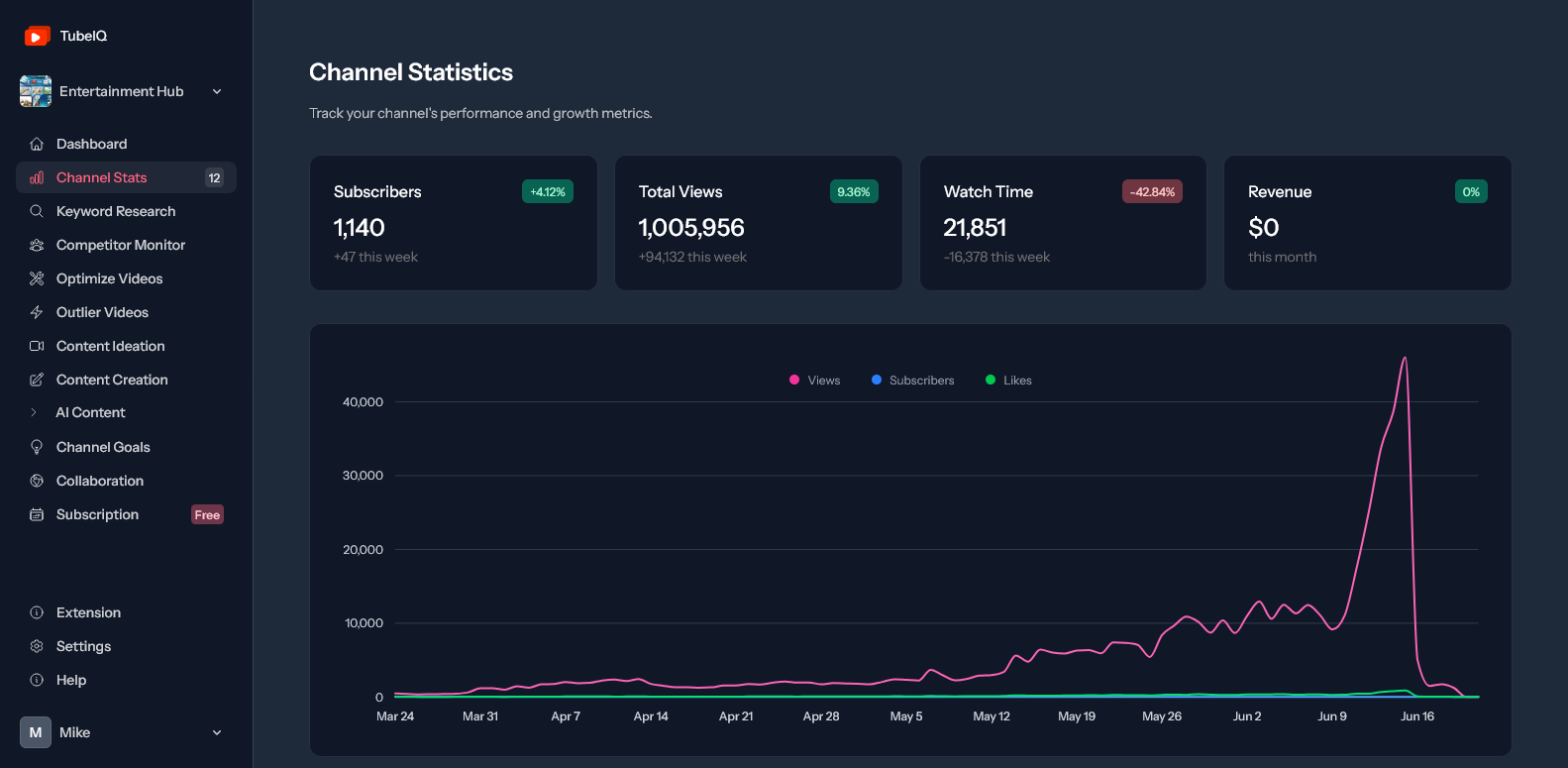
Task: Click the Optimize Videos tools icon
Action: (37, 278)
